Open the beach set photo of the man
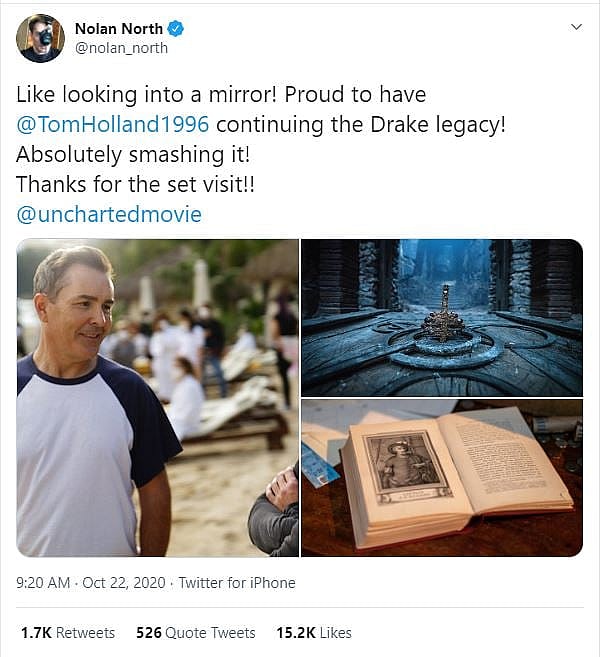Image resolution: width=601 pixels, height=657 pixels. [157, 397]
